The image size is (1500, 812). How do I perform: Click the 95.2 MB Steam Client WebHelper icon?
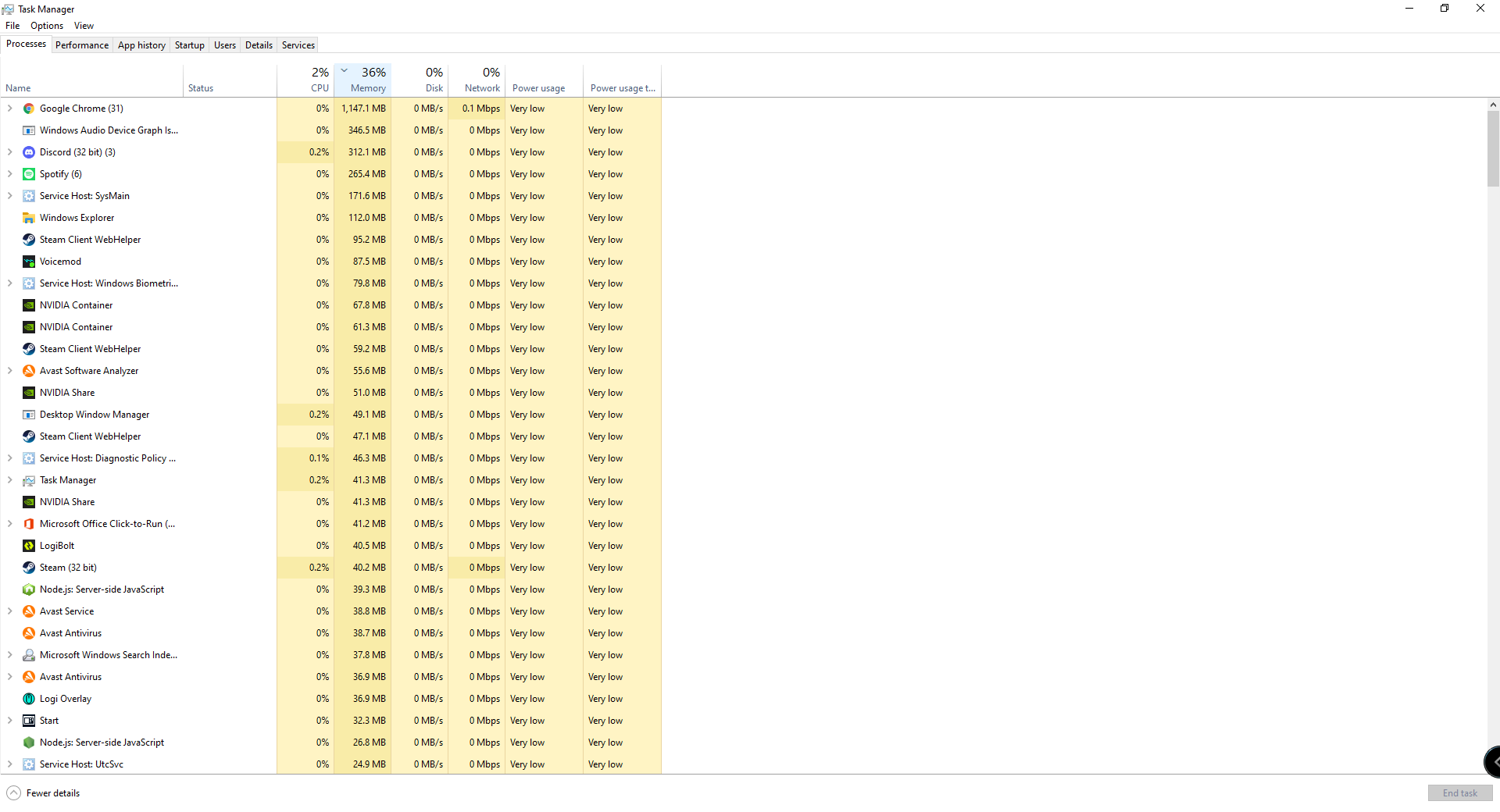[x=29, y=240]
